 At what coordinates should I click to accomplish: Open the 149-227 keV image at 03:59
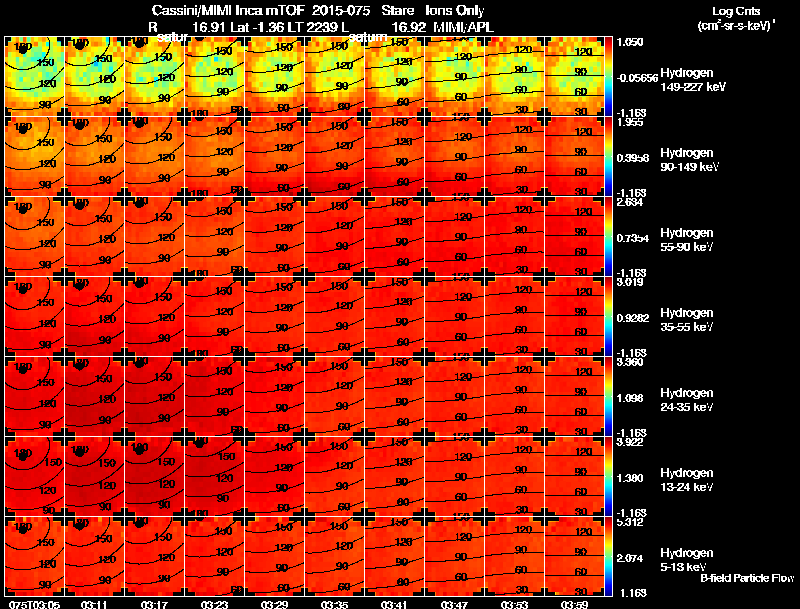574,76
